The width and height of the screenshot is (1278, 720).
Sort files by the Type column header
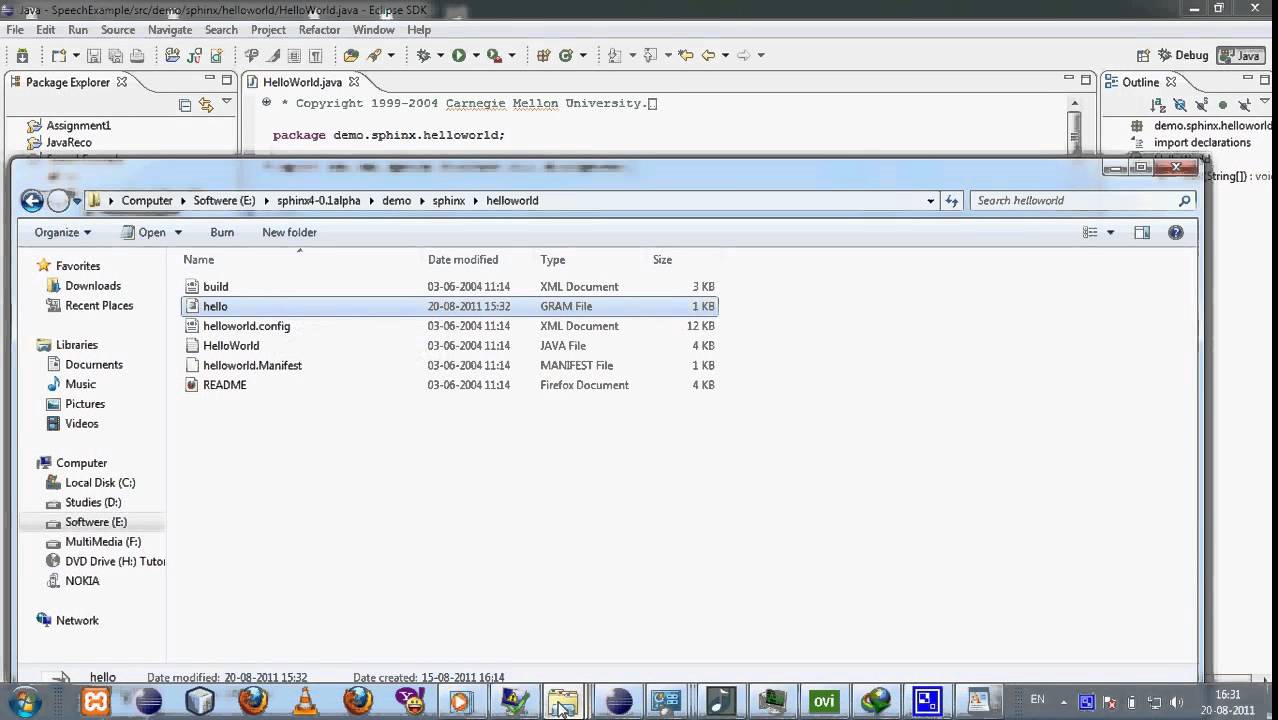(x=553, y=259)
